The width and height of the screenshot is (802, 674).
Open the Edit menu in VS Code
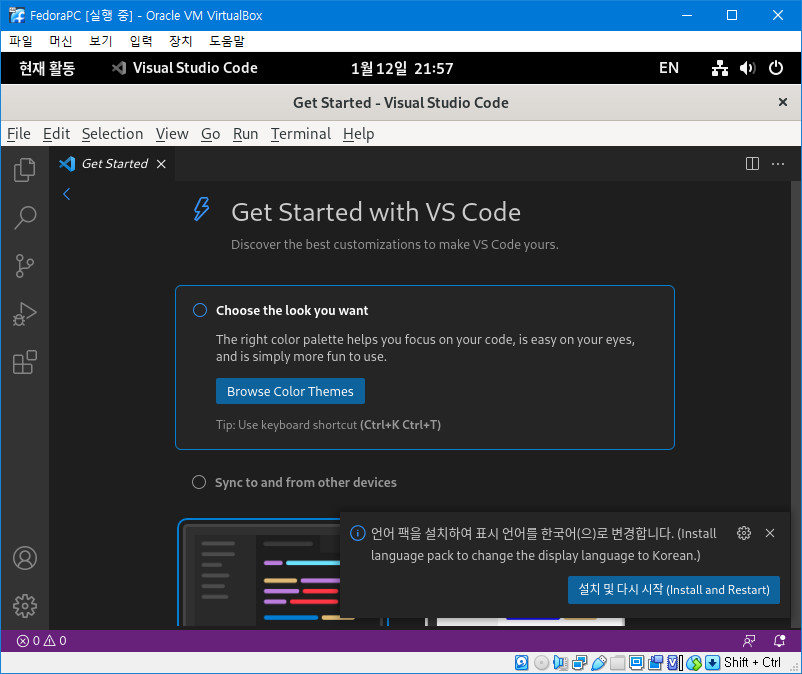click(x=56, y=133)
